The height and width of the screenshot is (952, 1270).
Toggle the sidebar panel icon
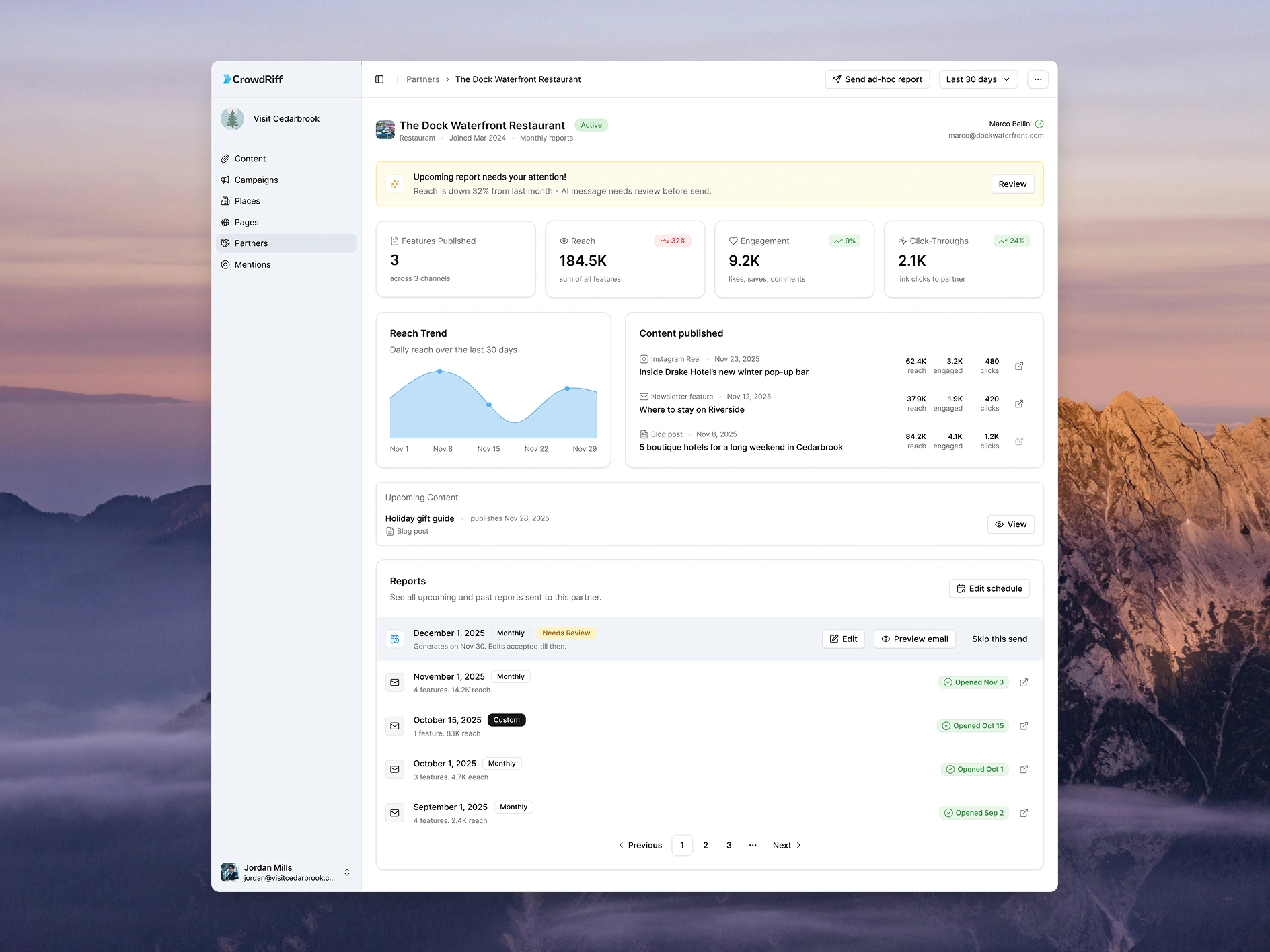(x=379, y=79)
